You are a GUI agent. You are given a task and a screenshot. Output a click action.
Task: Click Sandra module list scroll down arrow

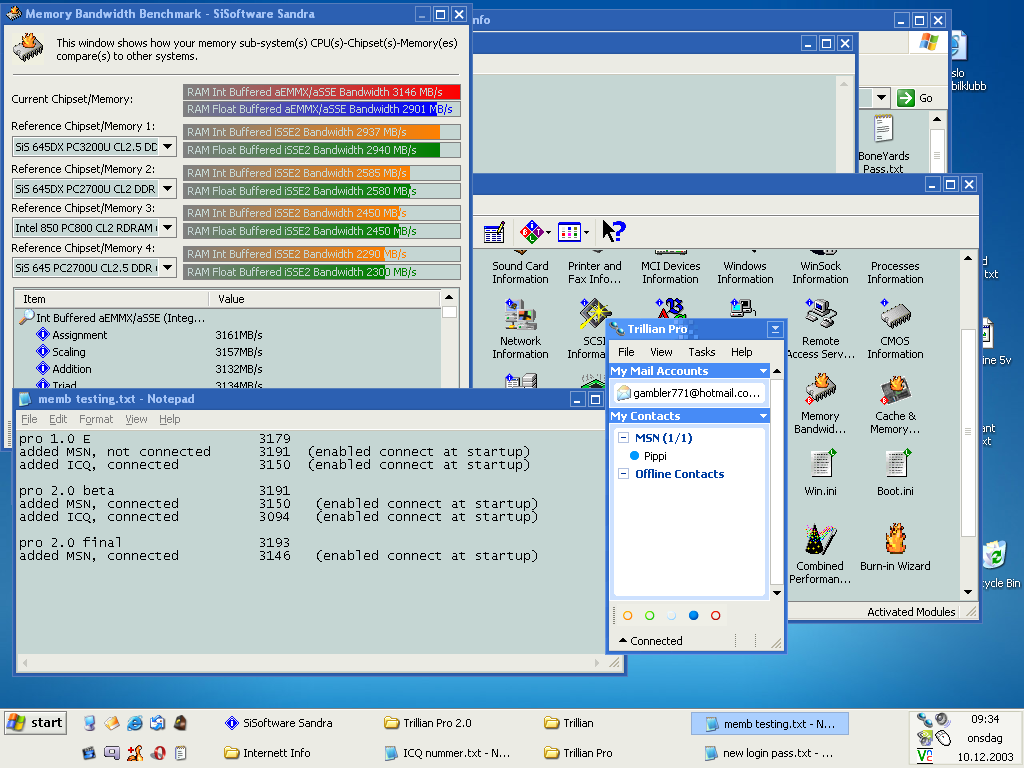[968, 592]
